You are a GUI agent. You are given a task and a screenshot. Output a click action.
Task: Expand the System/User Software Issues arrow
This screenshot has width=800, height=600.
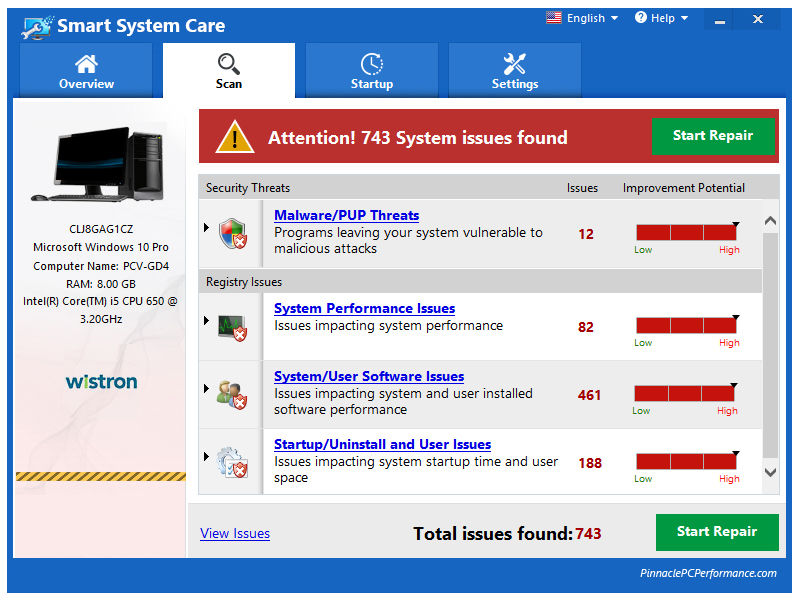207,389
